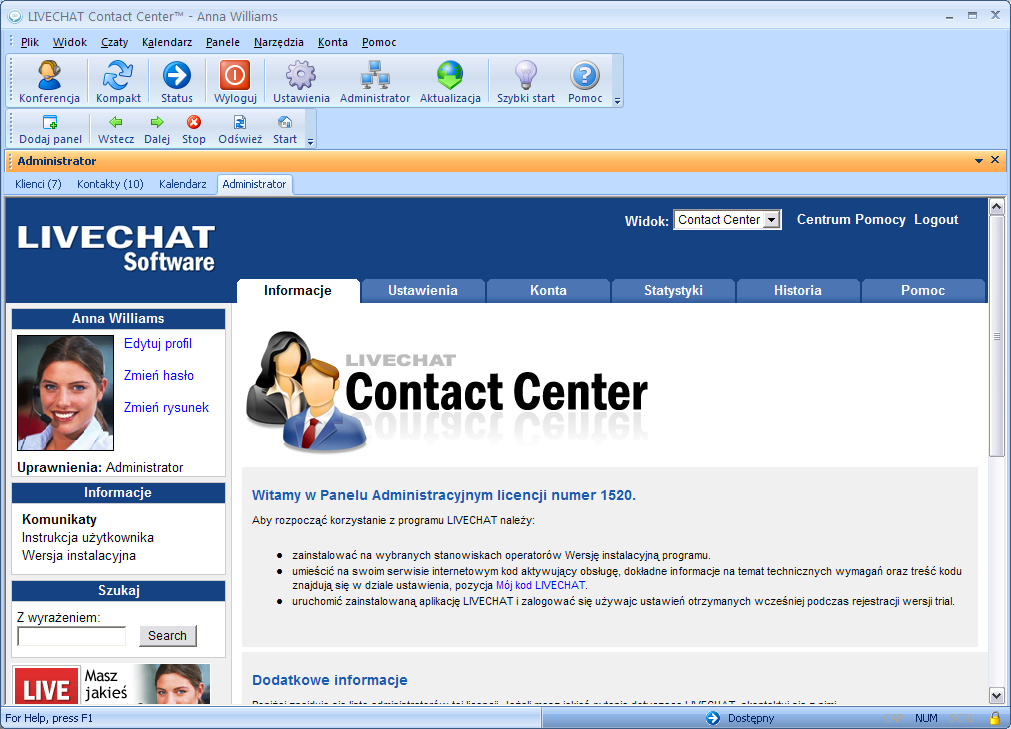The width and height of the screenshot is (1011, 729).
Task: Go forward with Dalej arrow
Action: click(x=157, y=130)
